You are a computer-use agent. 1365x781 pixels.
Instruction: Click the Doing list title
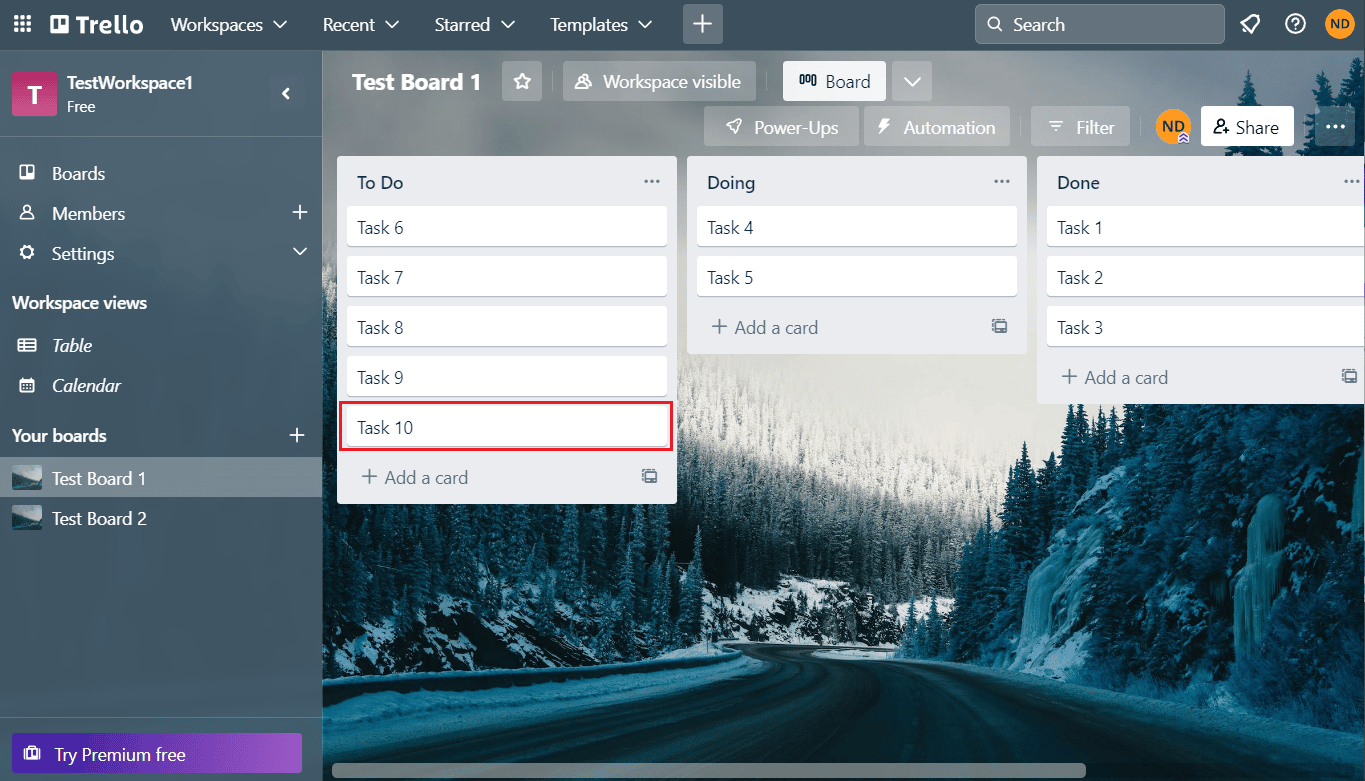click(731, 182)
